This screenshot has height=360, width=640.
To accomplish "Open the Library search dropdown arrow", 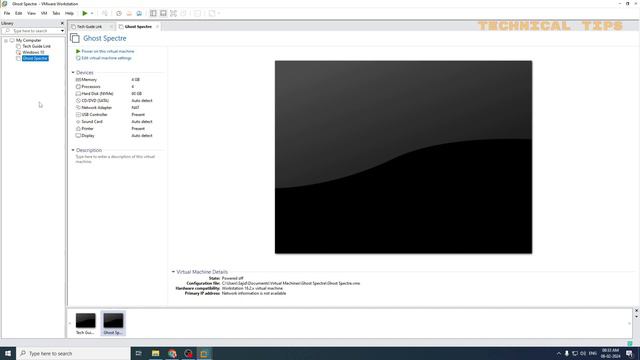I will pos(62,31).
